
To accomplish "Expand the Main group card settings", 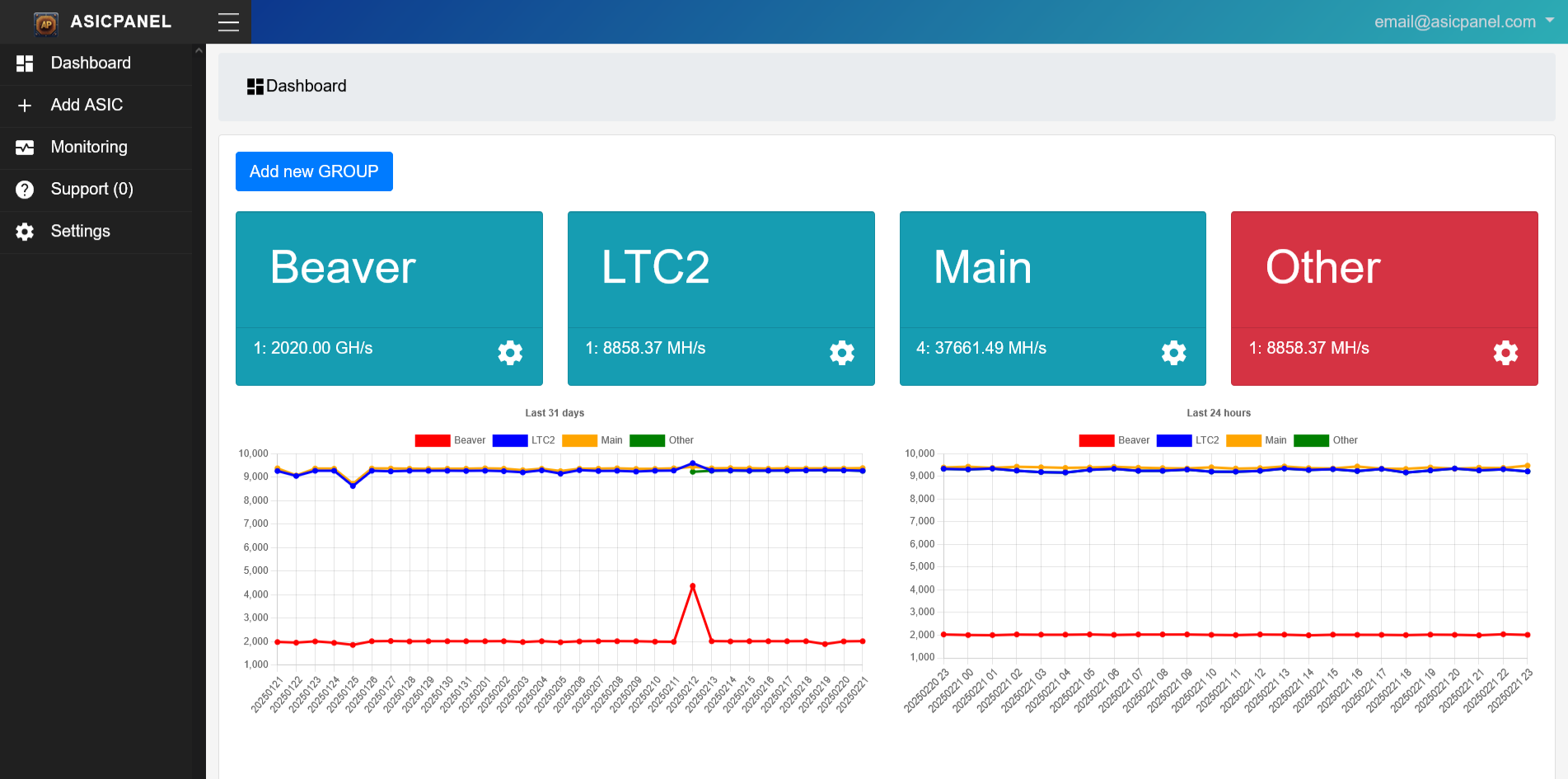I will click(1173, 353).
